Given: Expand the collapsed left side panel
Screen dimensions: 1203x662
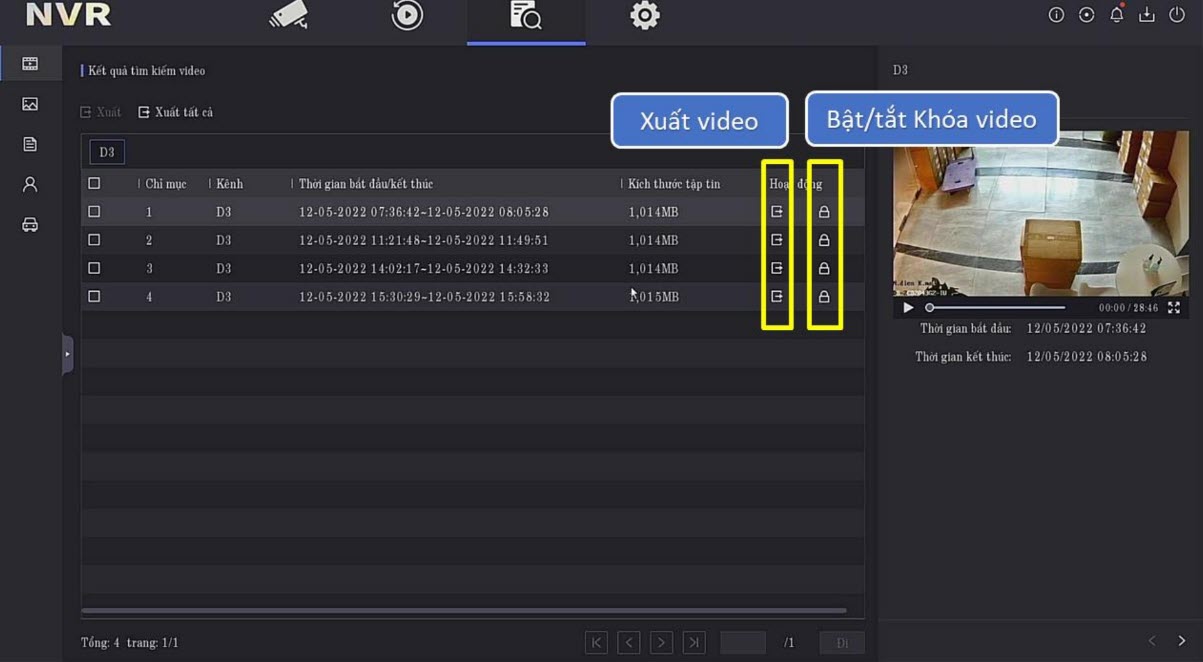Looking at the screenshot, I should pos(67,354).
